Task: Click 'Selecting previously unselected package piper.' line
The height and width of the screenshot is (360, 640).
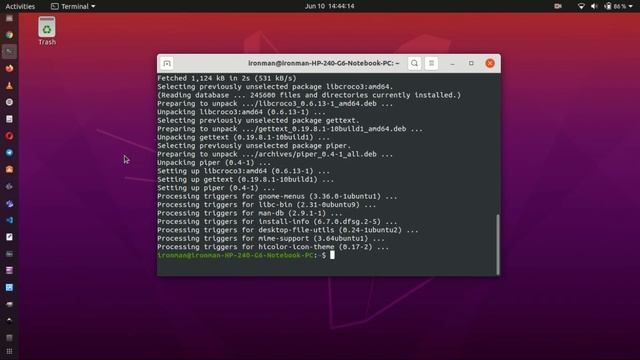Action: [x=254, y=146]
